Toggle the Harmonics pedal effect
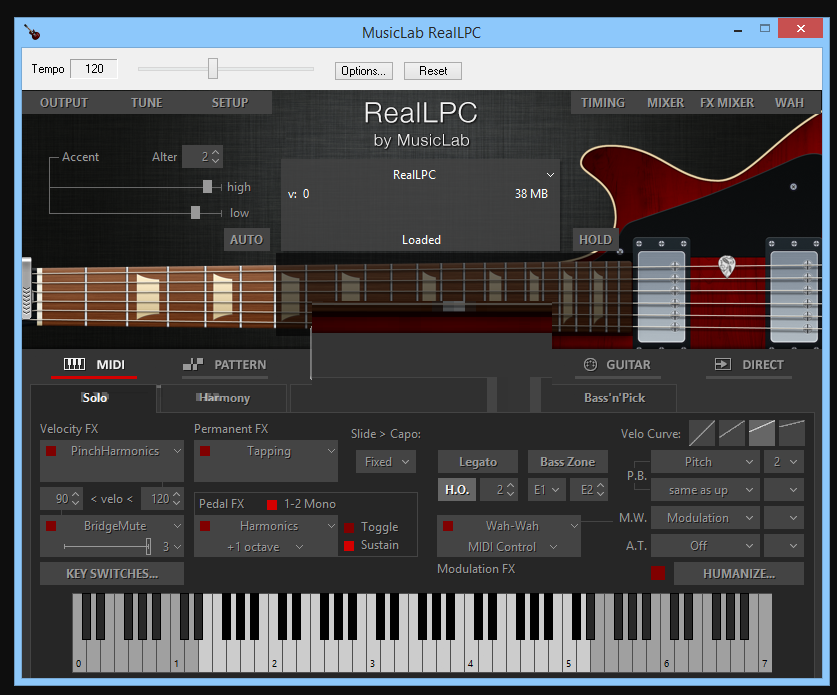 (205, 526)
